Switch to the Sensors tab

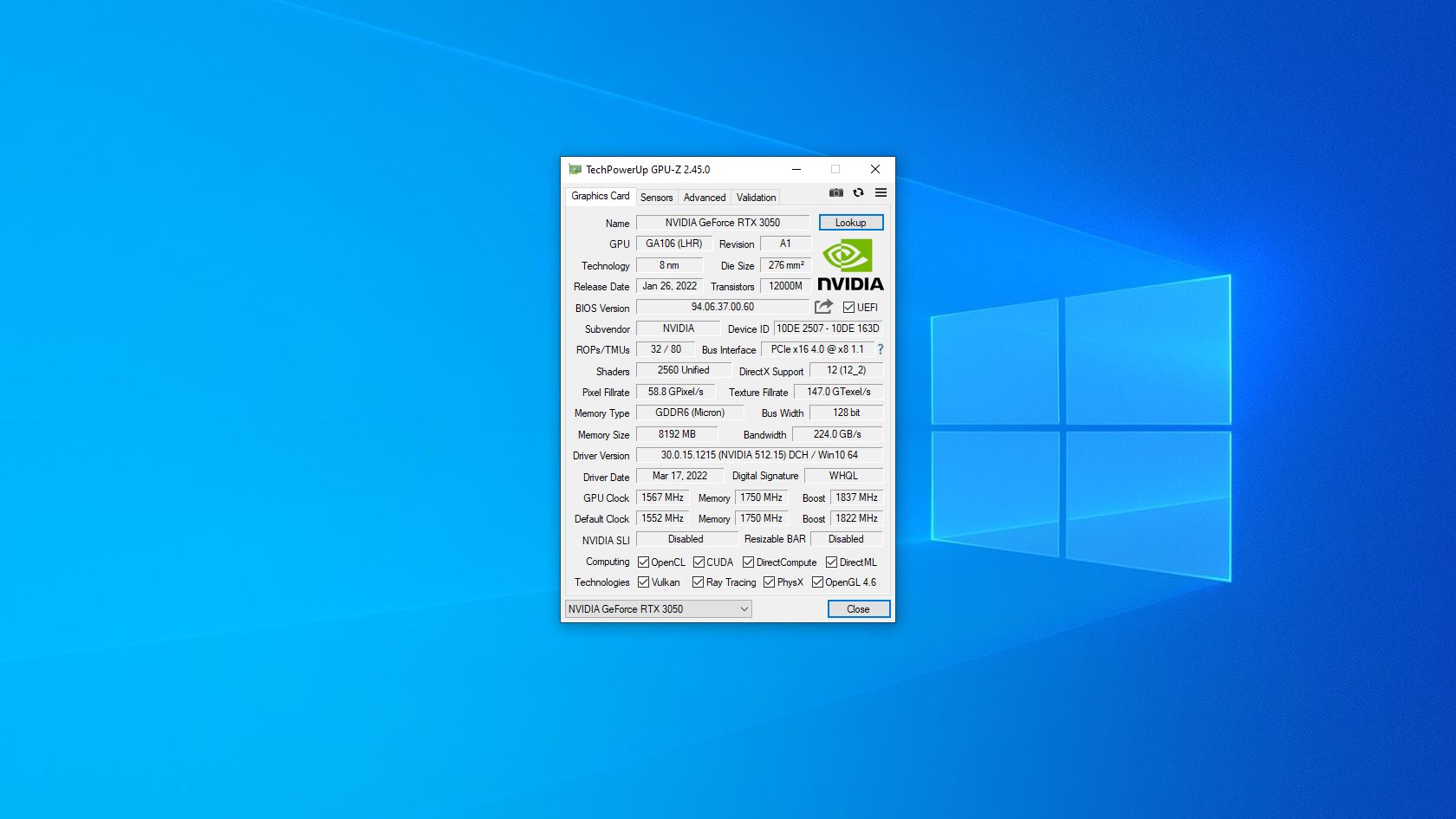(x=657, y=198)
